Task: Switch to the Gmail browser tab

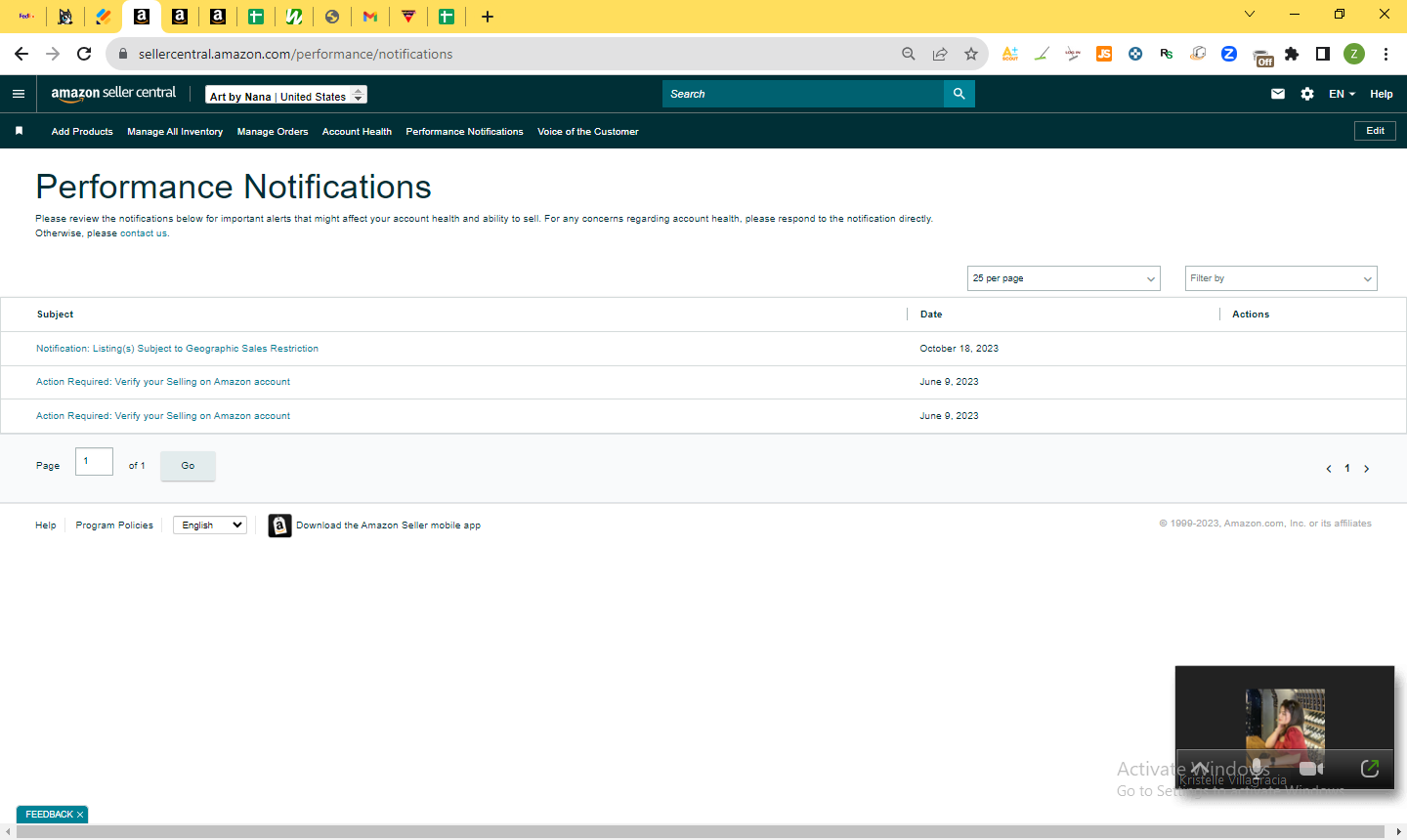Action: coord(369,17)
